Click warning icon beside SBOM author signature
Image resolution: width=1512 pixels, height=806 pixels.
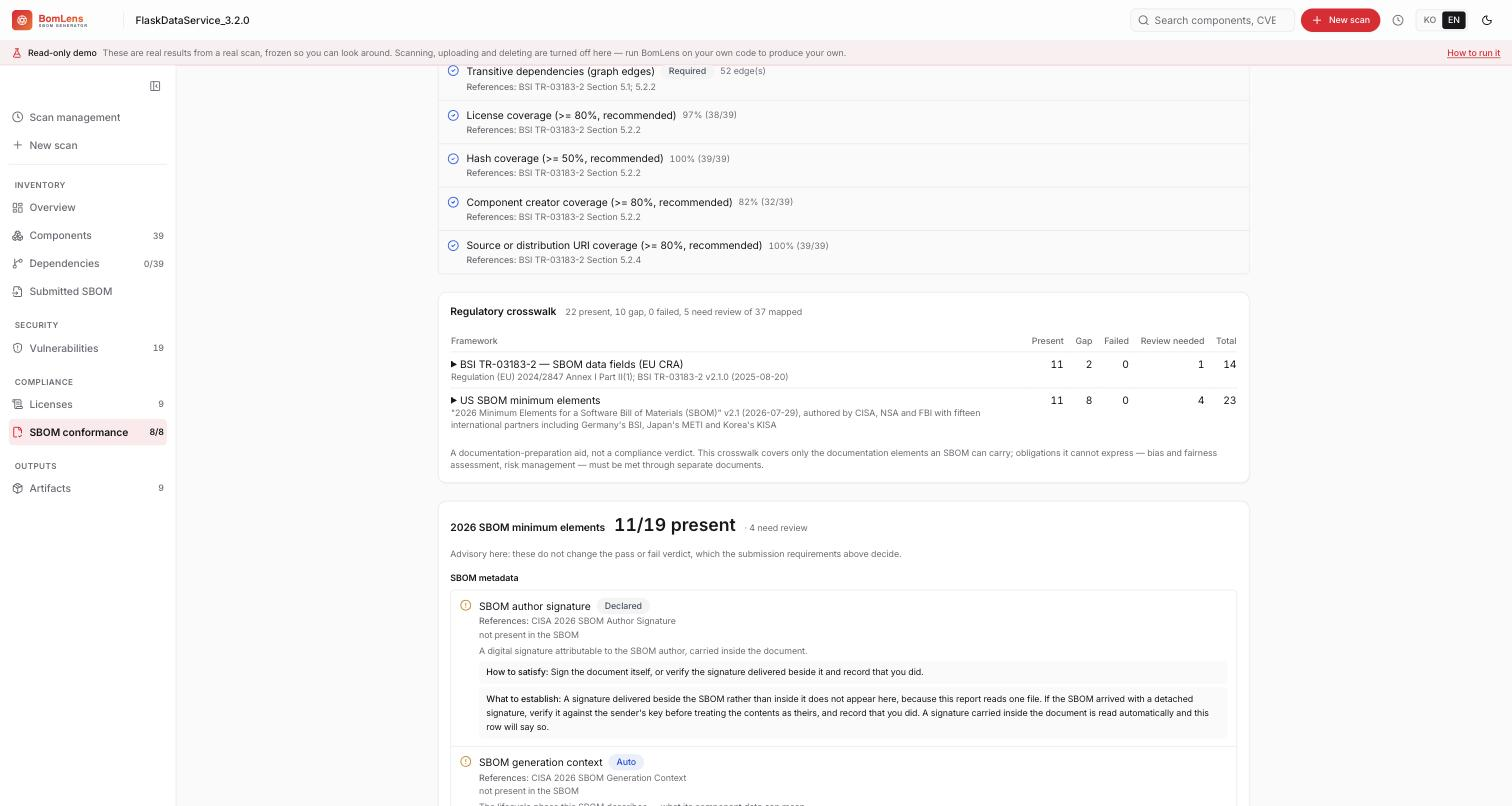pyautogui.click(x=465, y=605)
